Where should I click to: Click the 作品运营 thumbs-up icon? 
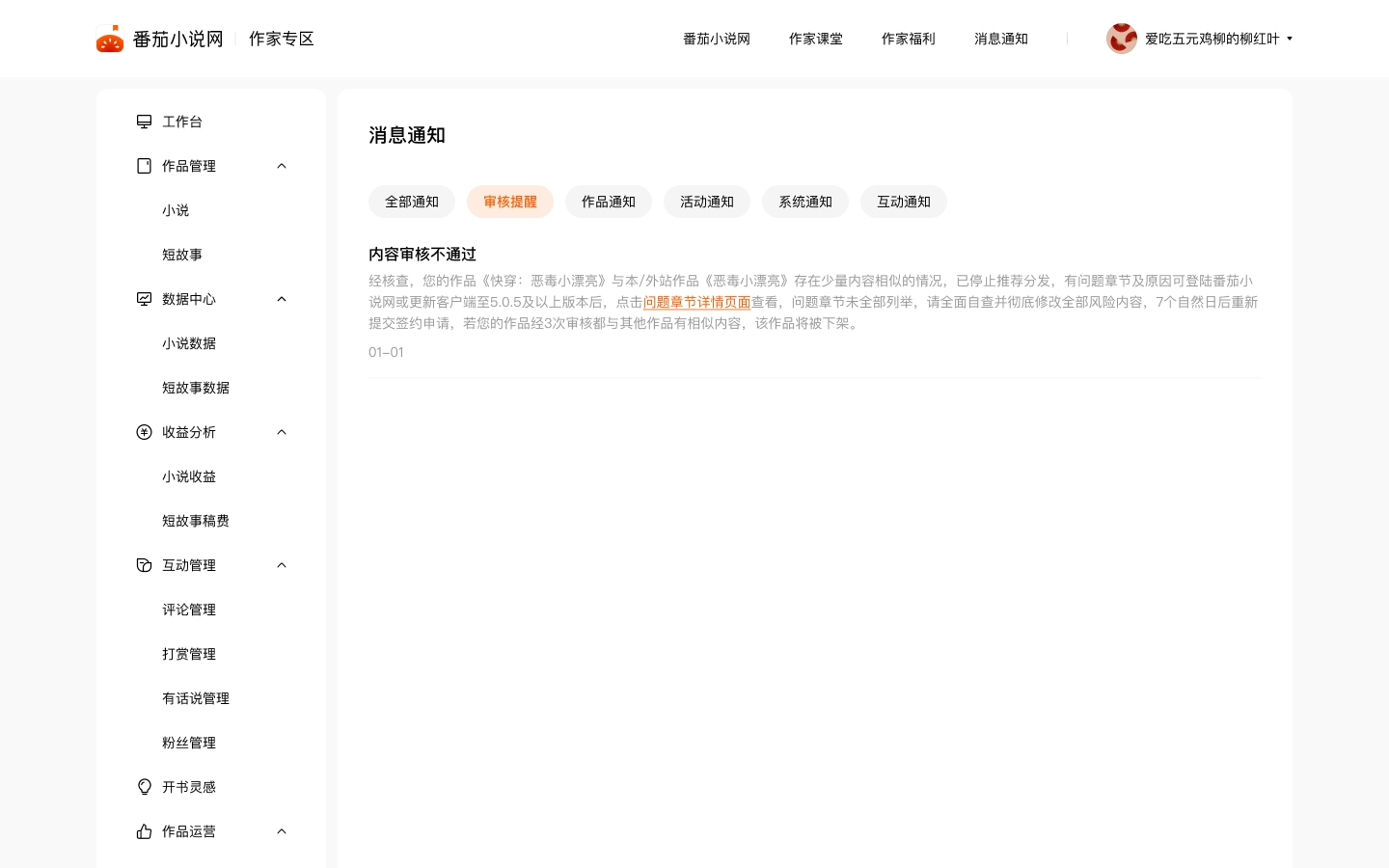tap(144, 831)
